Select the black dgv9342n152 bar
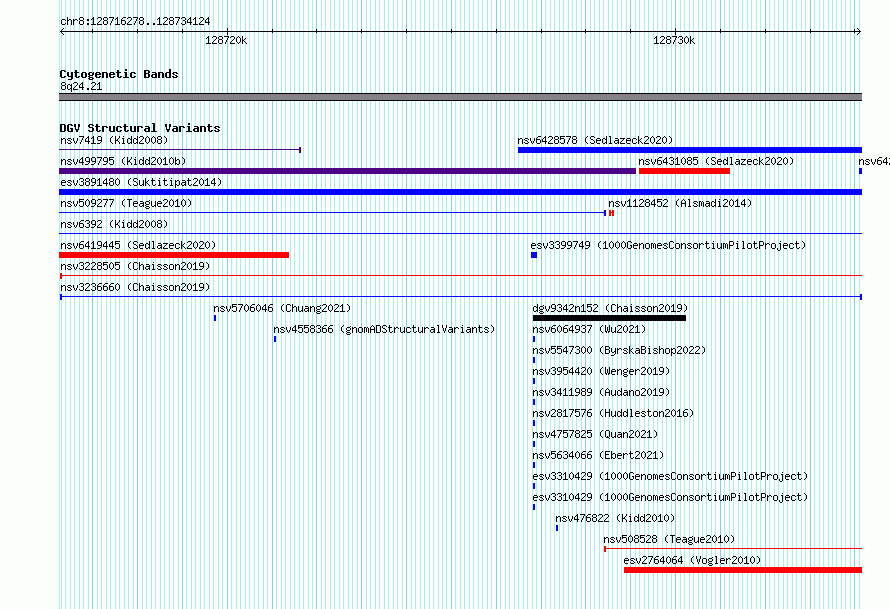The width and height of the screenshot is (890, 609). [x=609, y=318]
